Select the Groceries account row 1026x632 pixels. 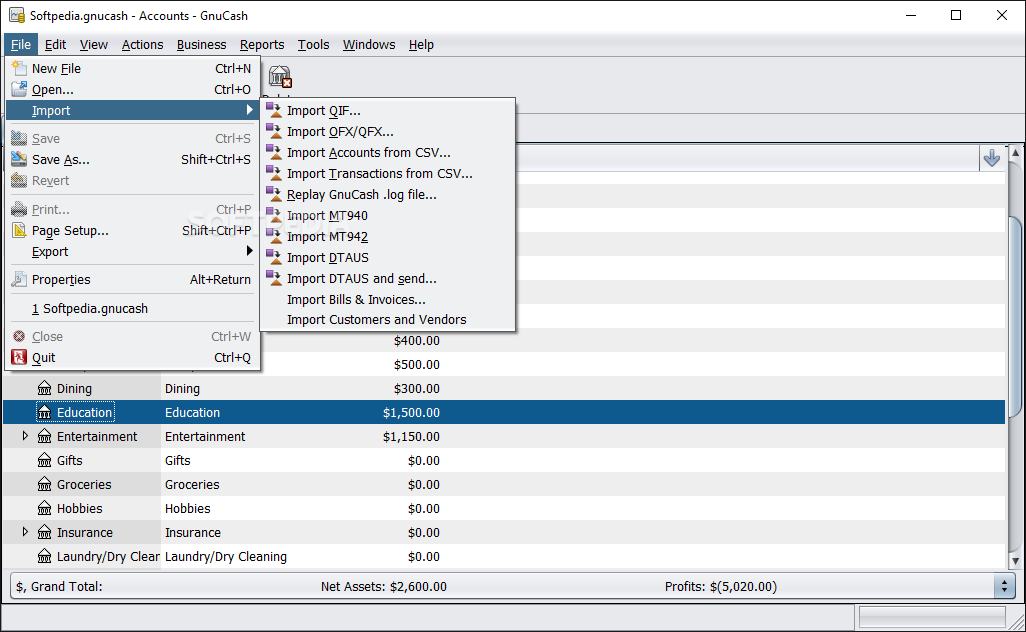(504, 485)
